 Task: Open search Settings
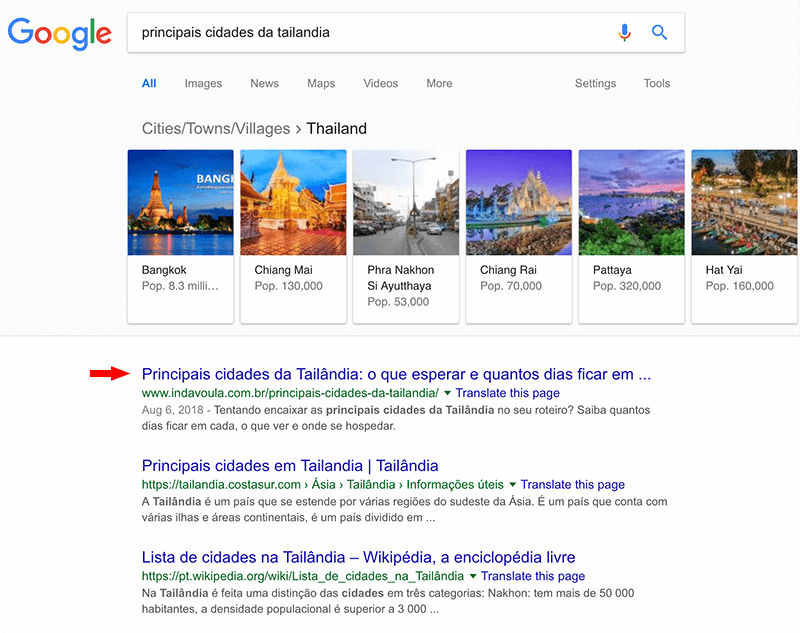595,83
